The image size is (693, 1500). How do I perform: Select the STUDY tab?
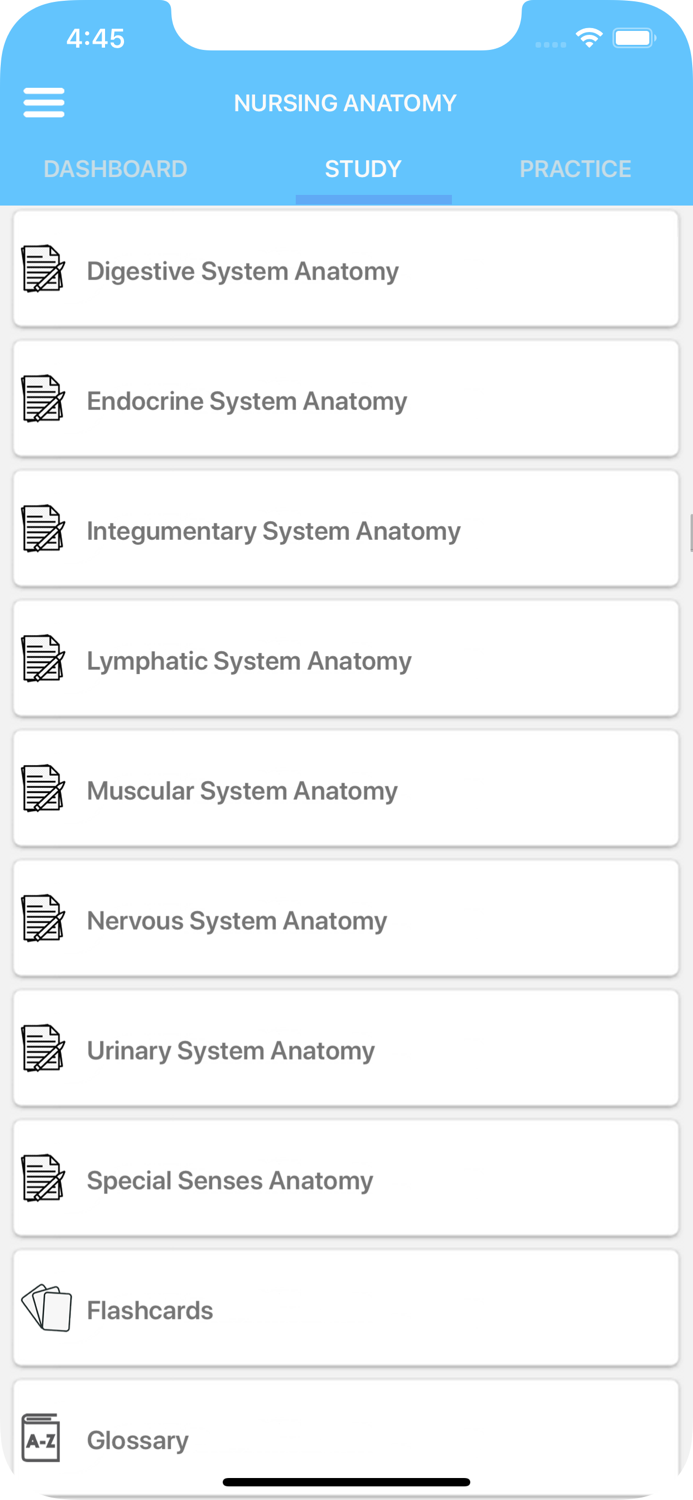tap(362, 169)
